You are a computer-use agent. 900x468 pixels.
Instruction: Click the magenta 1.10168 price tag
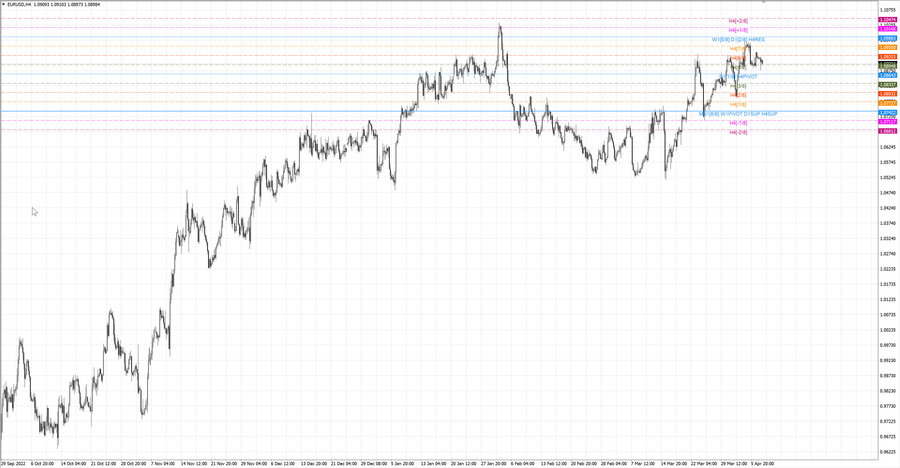pyautogui.click(x=888, y=29)
